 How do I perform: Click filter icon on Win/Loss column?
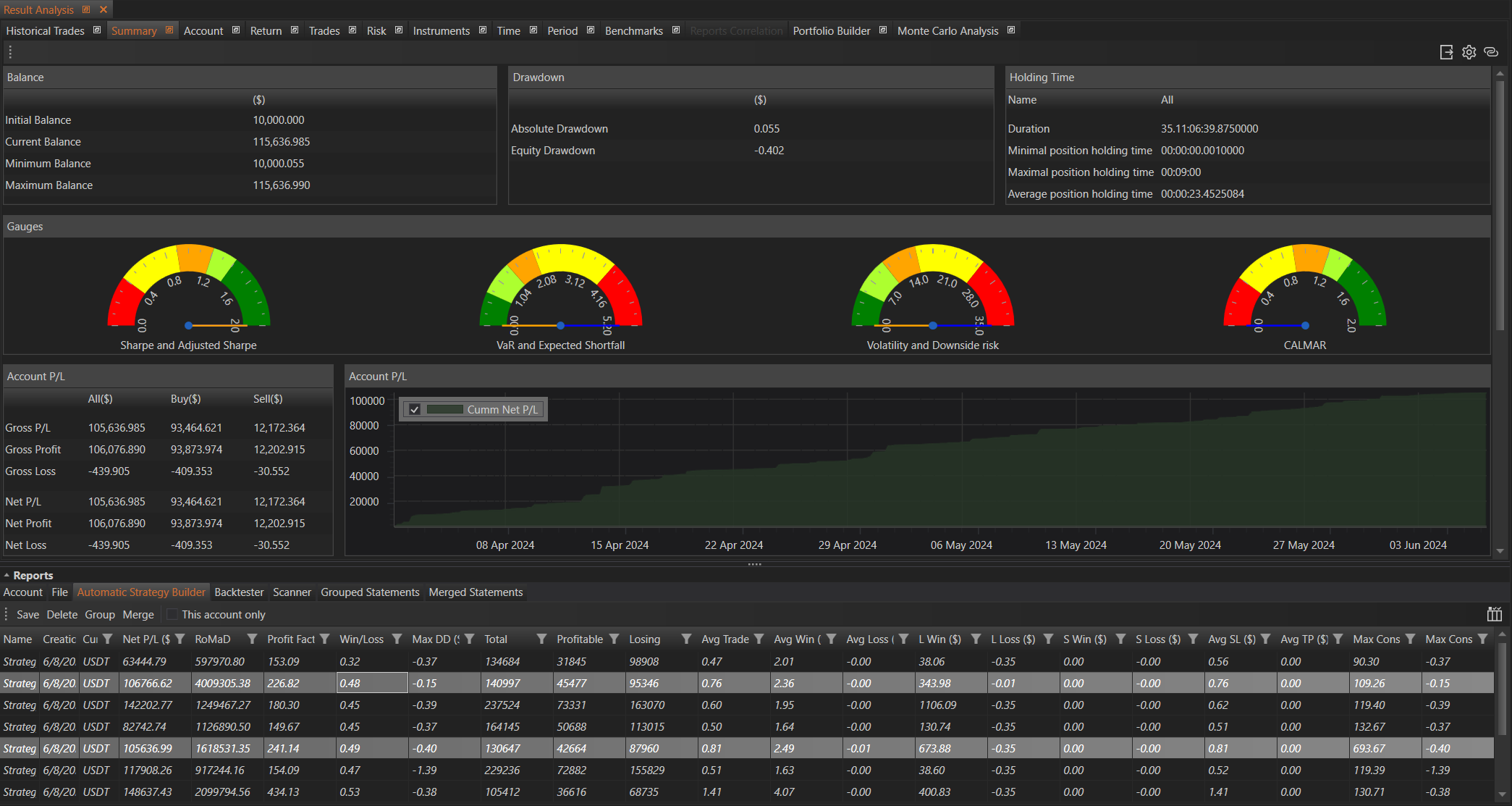tap(397, 639)
